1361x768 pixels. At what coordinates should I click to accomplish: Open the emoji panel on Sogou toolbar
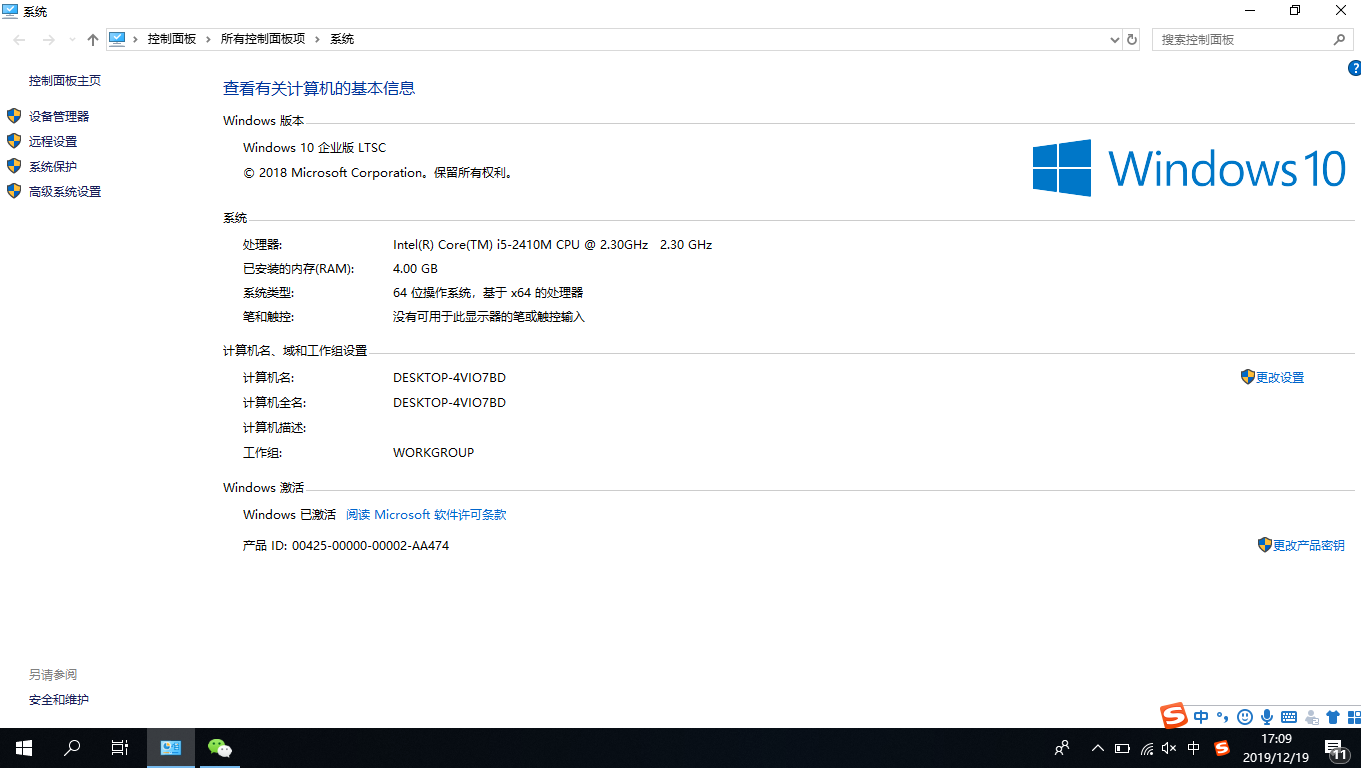pyautogui.click(x=1245, y=716)
